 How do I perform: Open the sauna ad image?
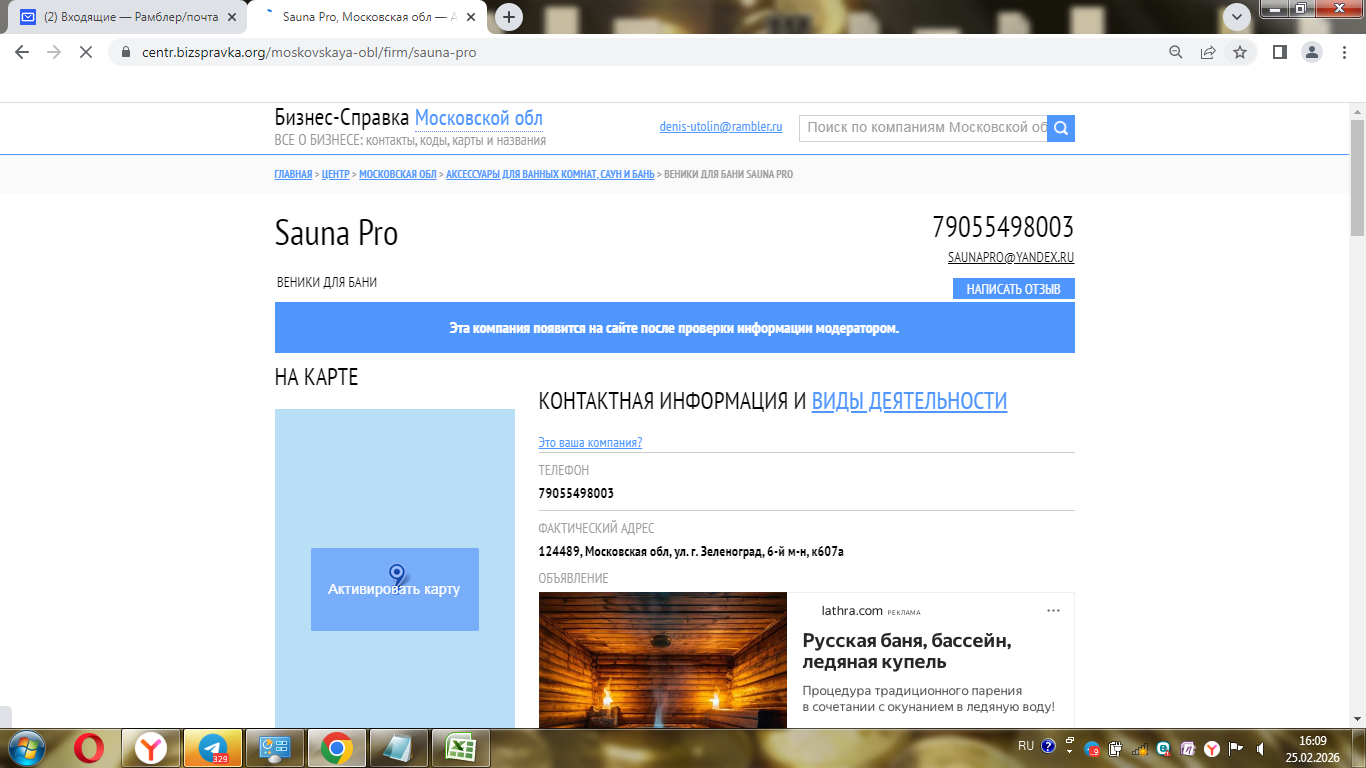click(663, 660)
